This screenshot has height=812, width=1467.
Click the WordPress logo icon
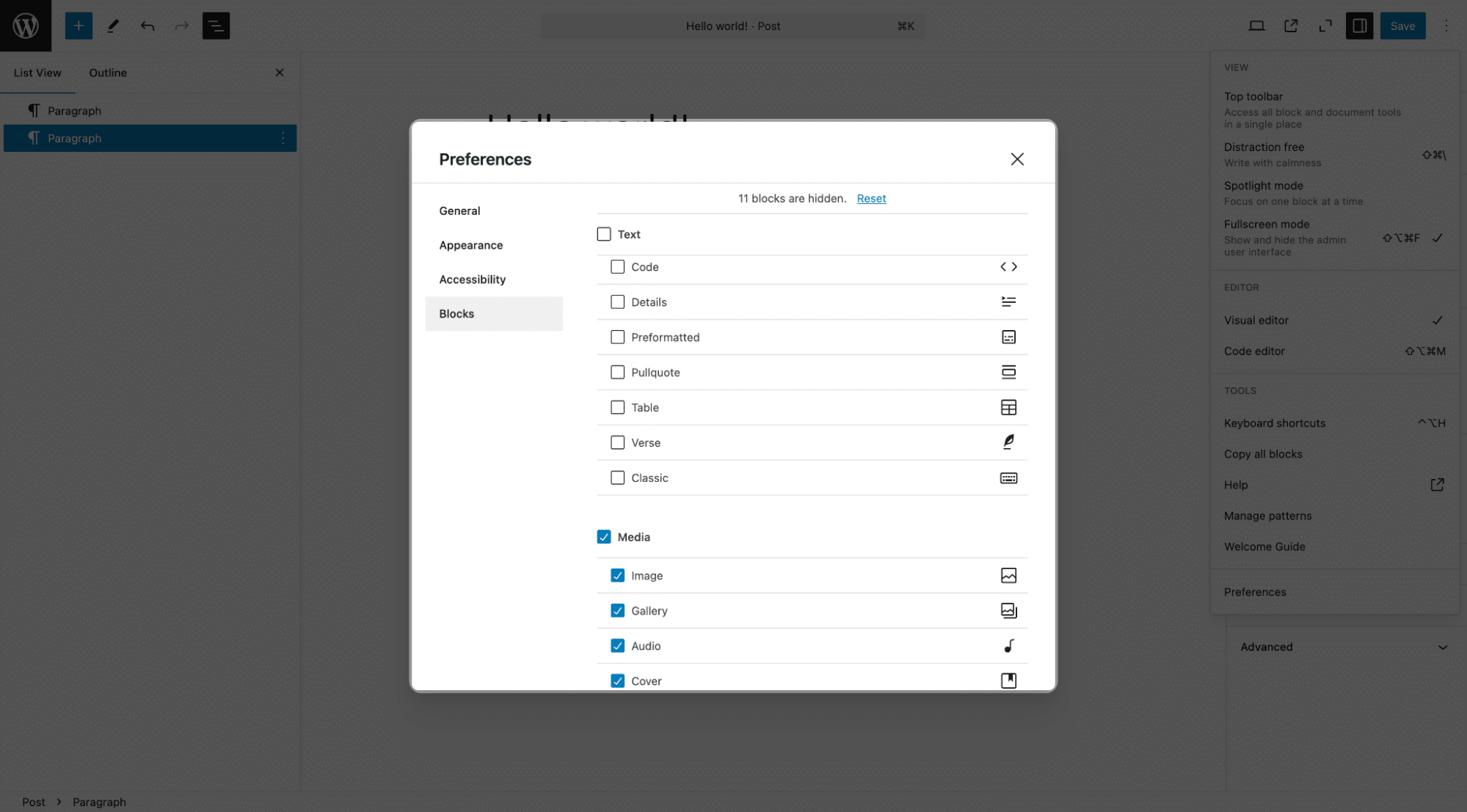pyautogui.click(x=26, y=26)
